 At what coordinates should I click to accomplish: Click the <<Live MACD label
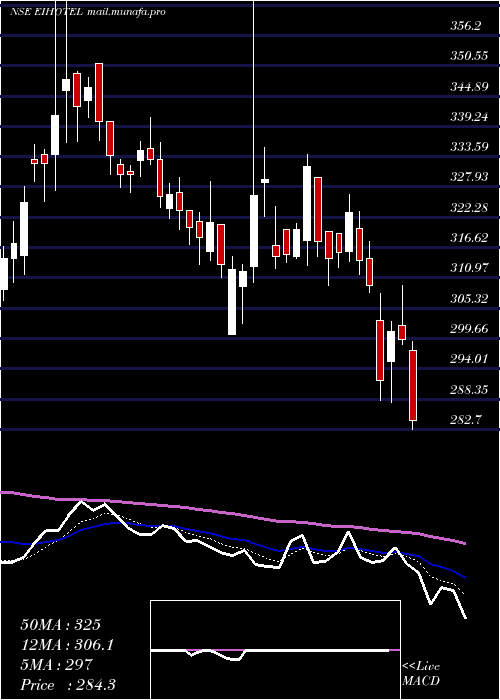[x=421, y=673]
